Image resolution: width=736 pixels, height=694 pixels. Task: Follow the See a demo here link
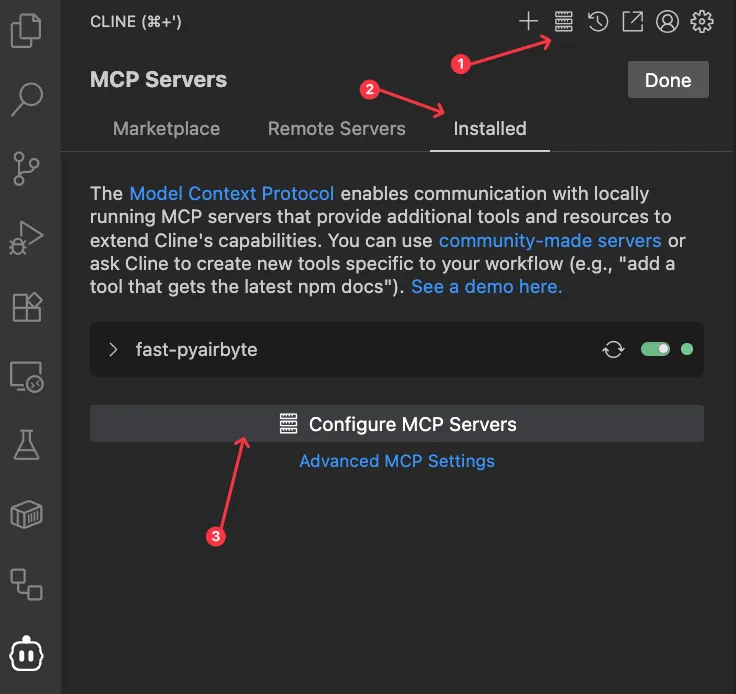[486, 287]
